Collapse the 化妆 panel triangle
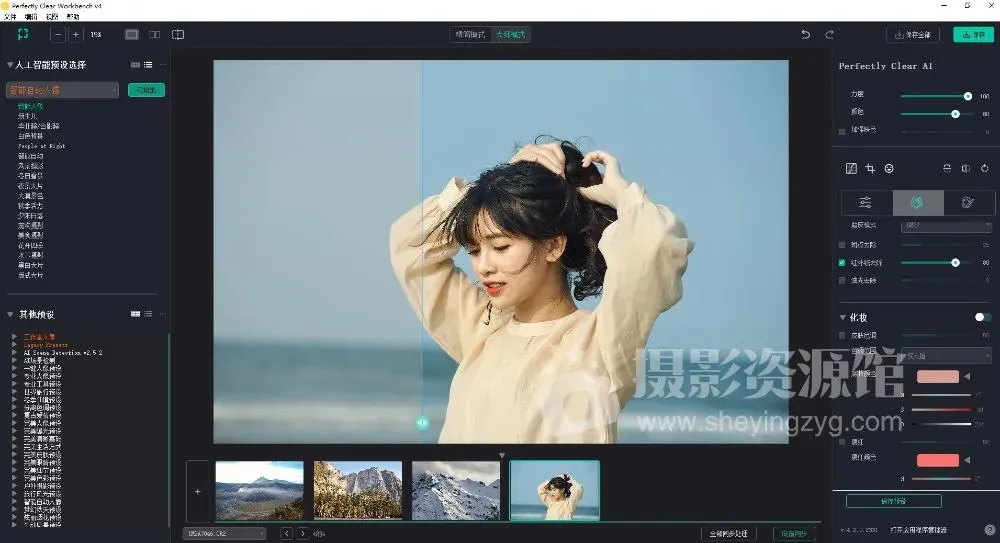Image resolution: width=1000 pixels, height=543 pixels. [x=842, y=317]
